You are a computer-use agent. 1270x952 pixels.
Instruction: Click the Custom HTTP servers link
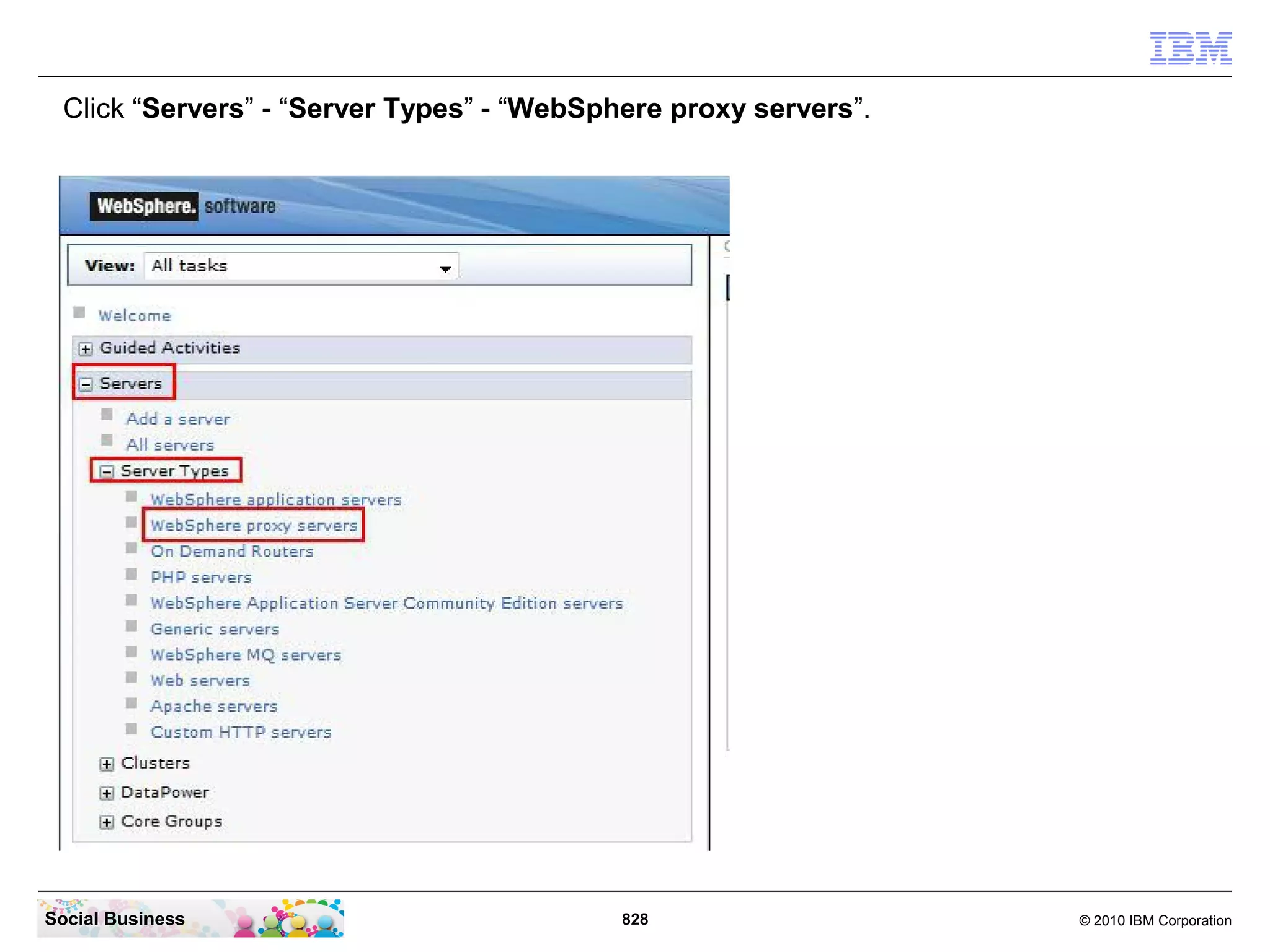[x=241, y=733]
